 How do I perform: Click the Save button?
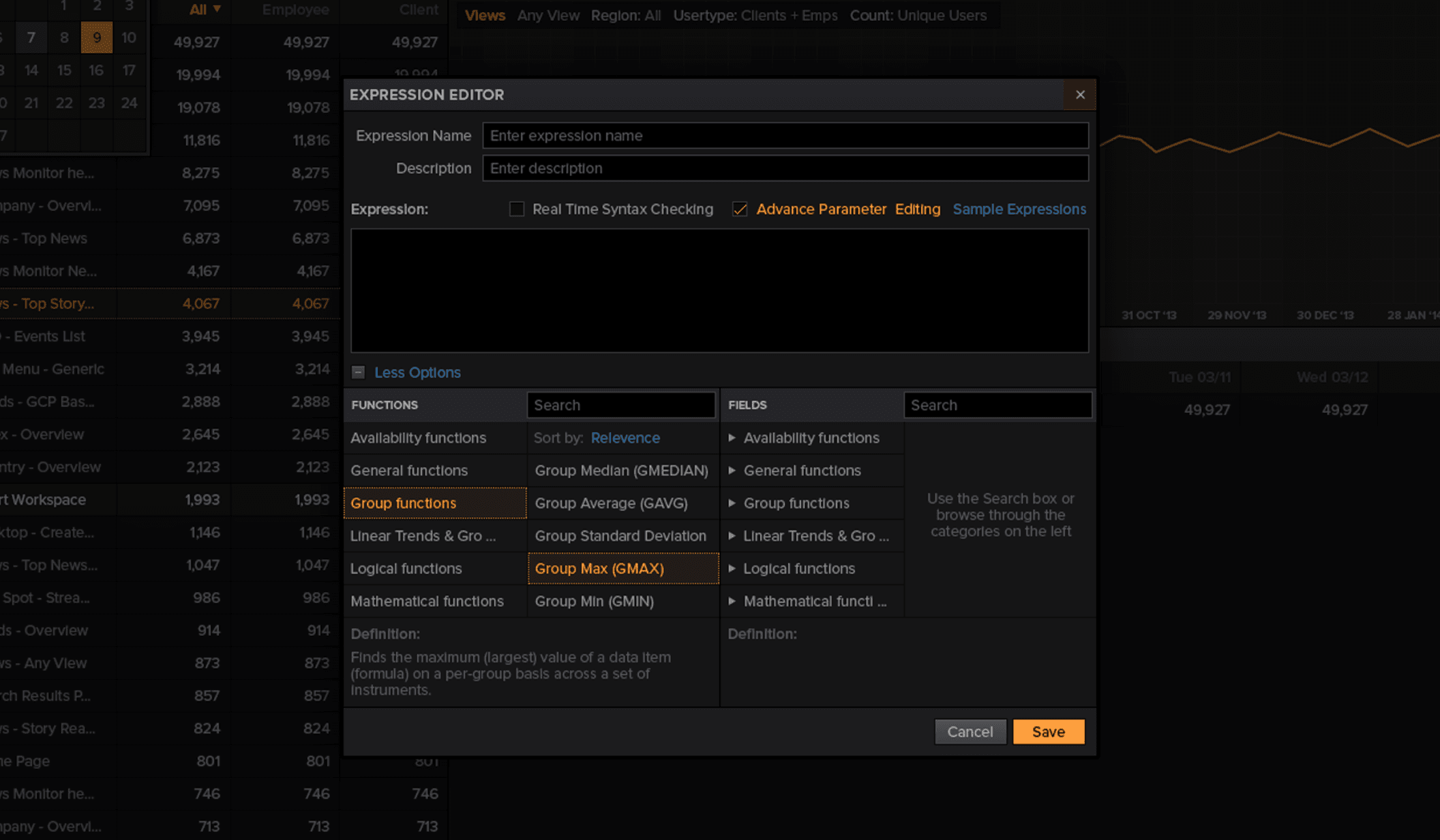pos(1048,732)
